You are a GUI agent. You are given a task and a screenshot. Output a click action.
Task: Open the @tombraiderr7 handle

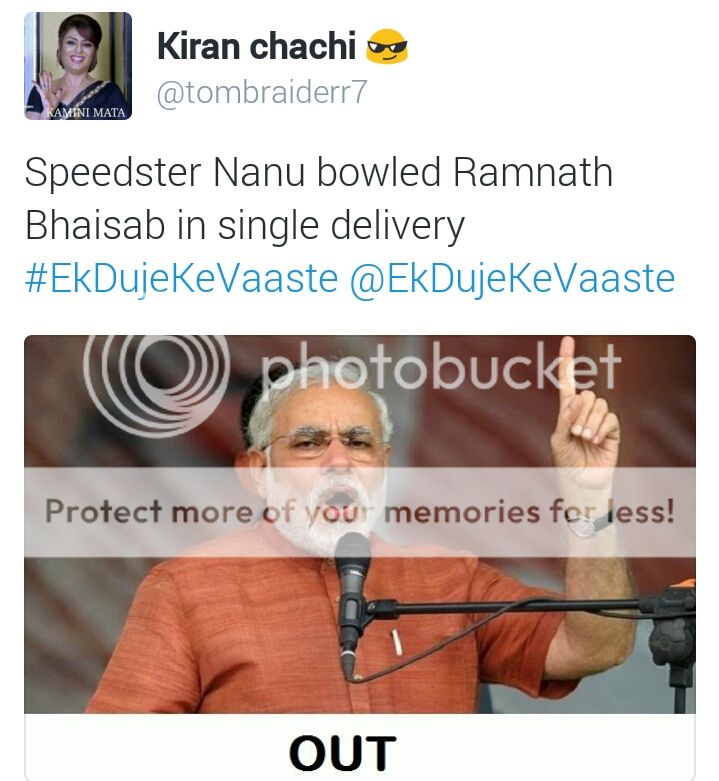262,93
